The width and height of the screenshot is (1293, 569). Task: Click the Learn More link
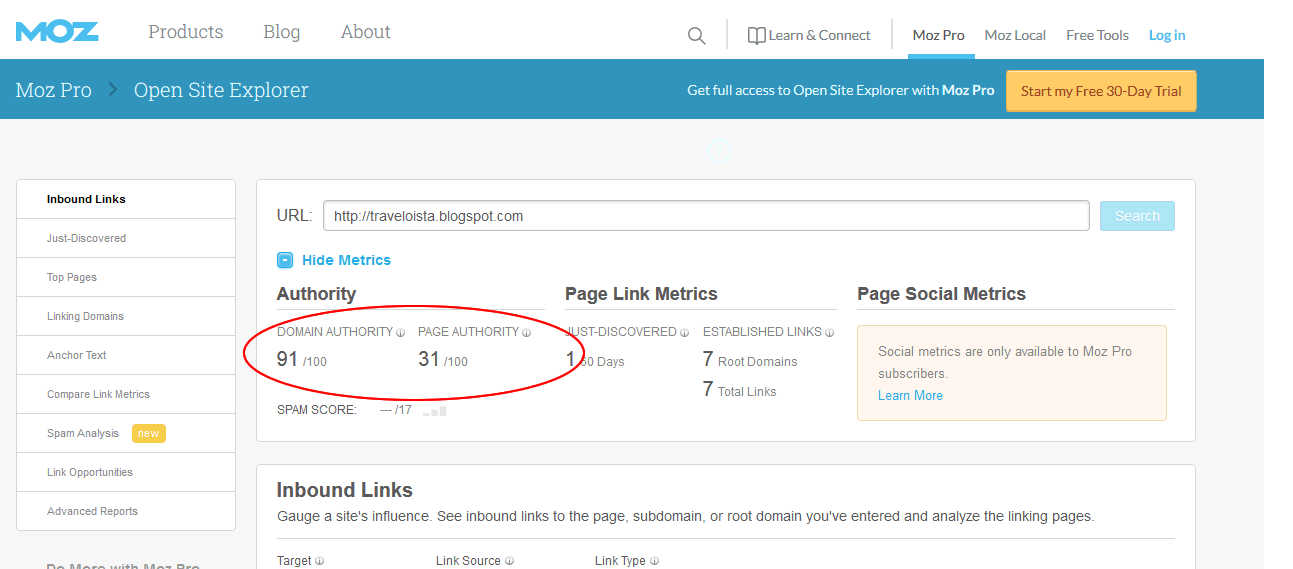pos(910,395)
